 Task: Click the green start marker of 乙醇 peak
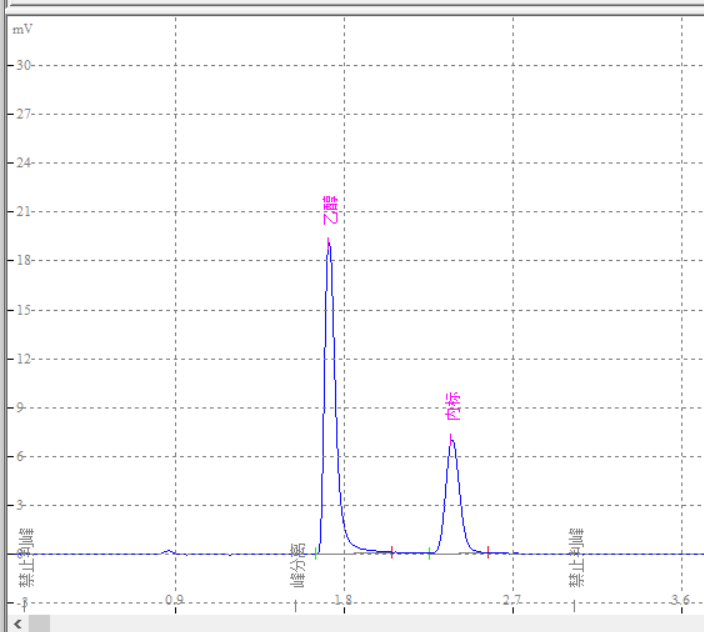coord(317,552)
